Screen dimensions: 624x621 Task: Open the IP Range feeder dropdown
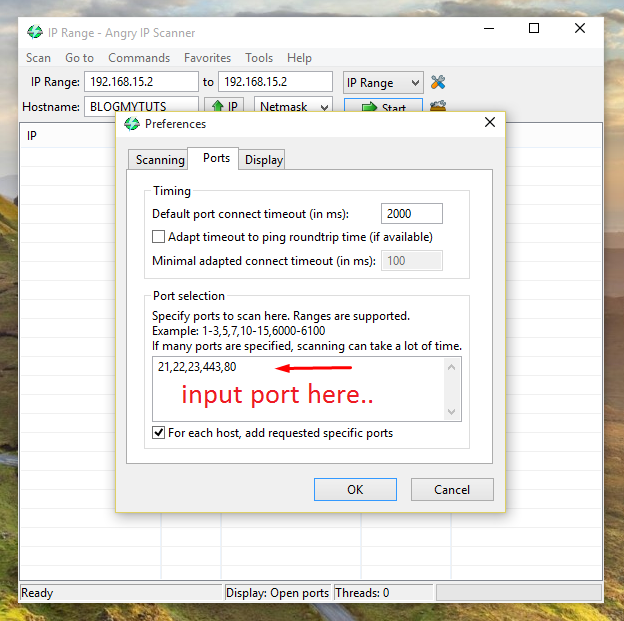[383, 82]
